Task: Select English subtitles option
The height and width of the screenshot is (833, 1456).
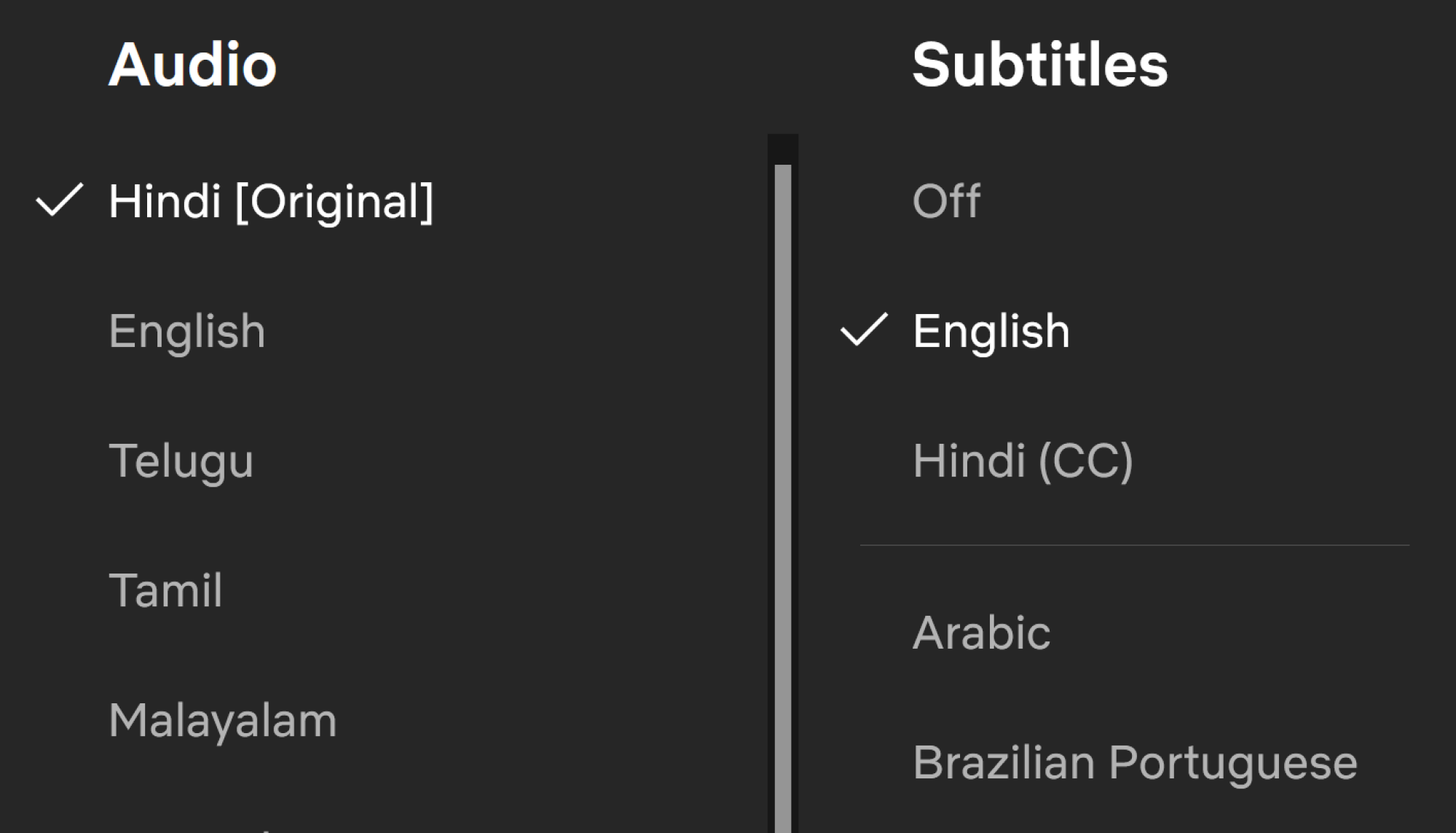Action: click(991, 332)
